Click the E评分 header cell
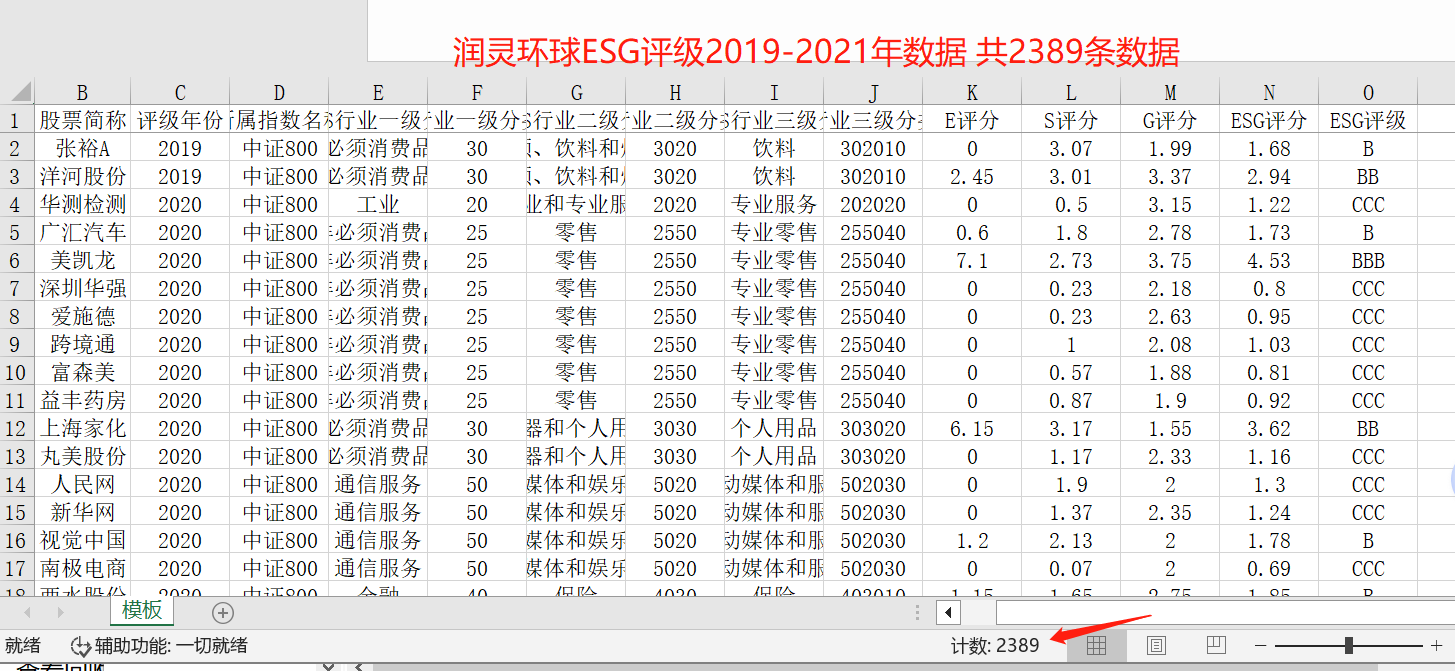The image size is (1455, 671). [972, 121]
